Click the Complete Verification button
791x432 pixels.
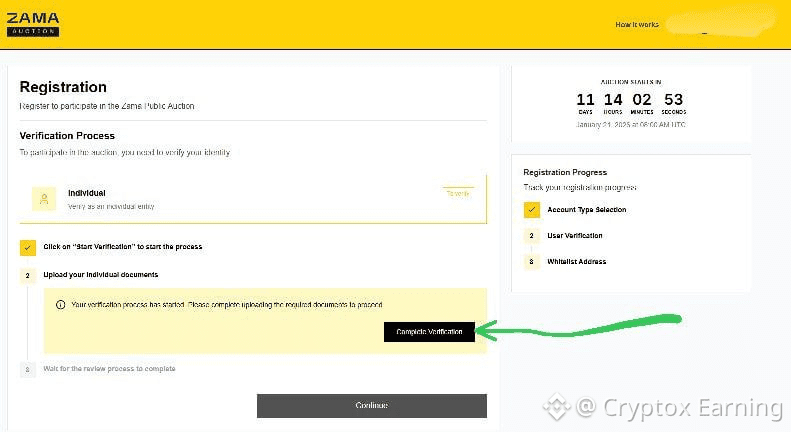(429, 332)
